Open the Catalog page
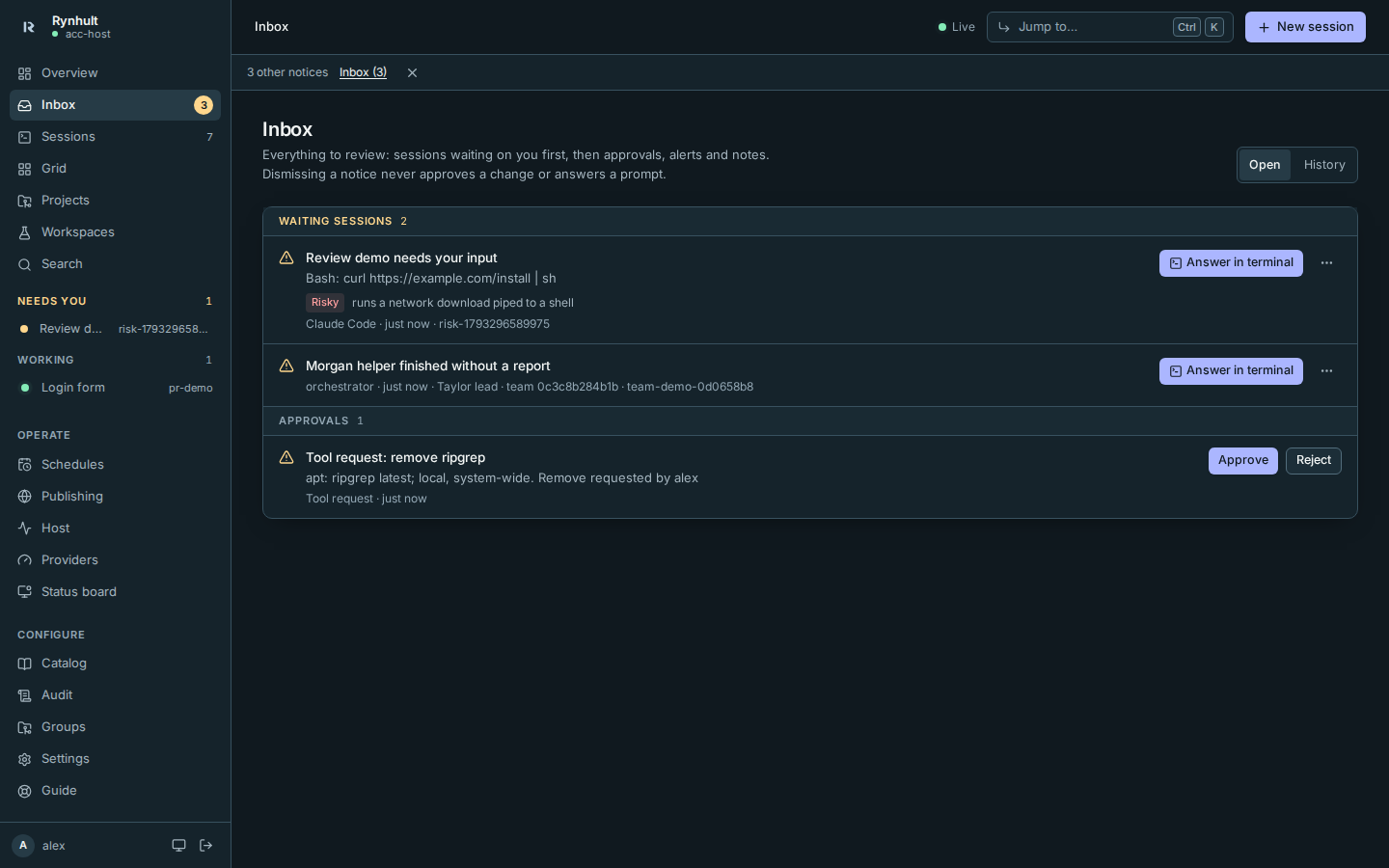The width and height of the screenshot is (1389, 868). [x=115, y=664]
